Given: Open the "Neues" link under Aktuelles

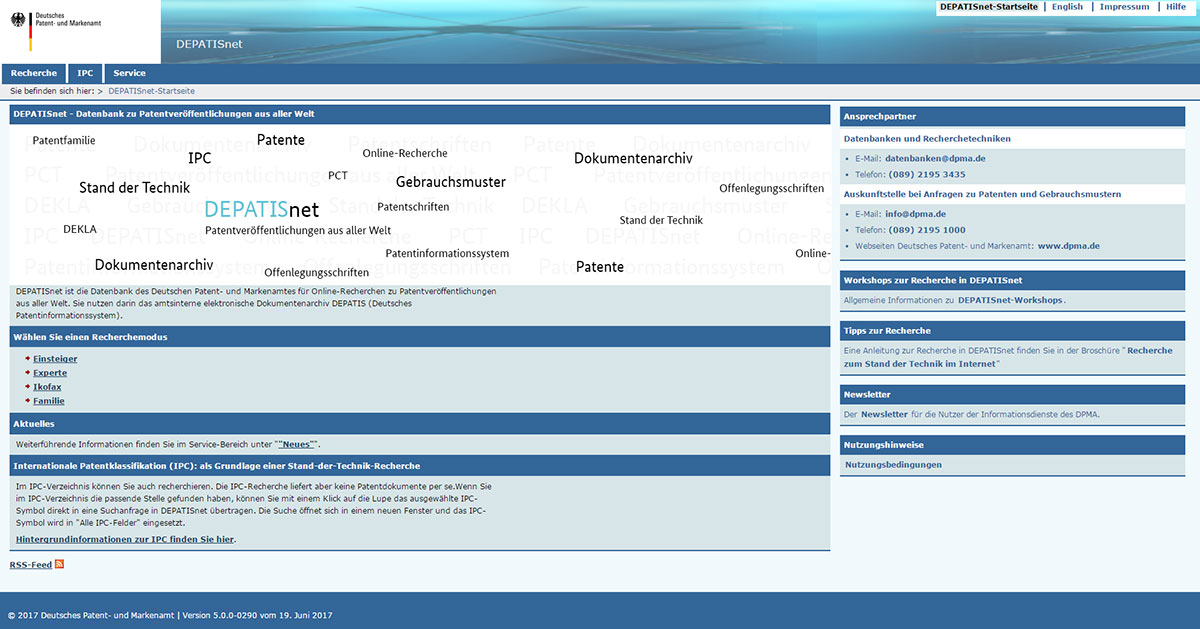Looking at the screenshot, I should click(297, 444).
